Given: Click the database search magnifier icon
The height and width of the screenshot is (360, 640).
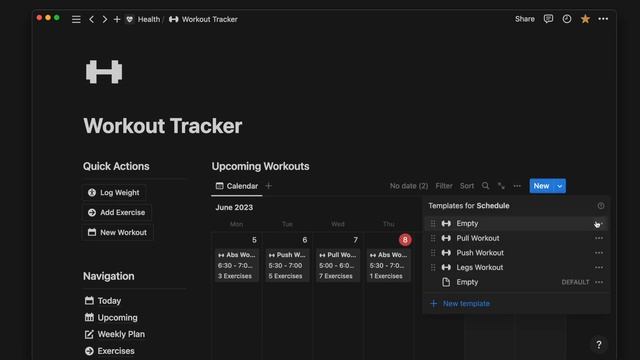Looking at the screenshot, I should coord(485,186).
